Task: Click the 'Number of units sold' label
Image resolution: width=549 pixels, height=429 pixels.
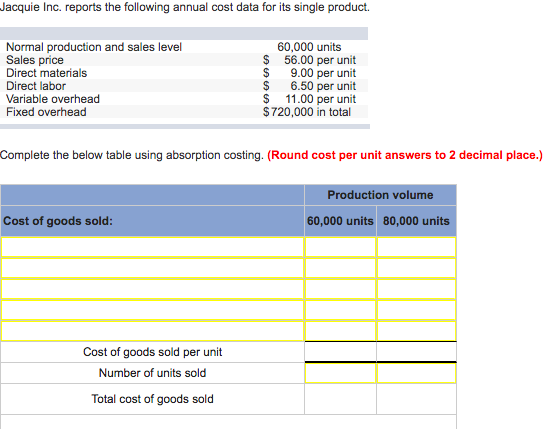Action: pyautogui.click(x=152, y=373)
